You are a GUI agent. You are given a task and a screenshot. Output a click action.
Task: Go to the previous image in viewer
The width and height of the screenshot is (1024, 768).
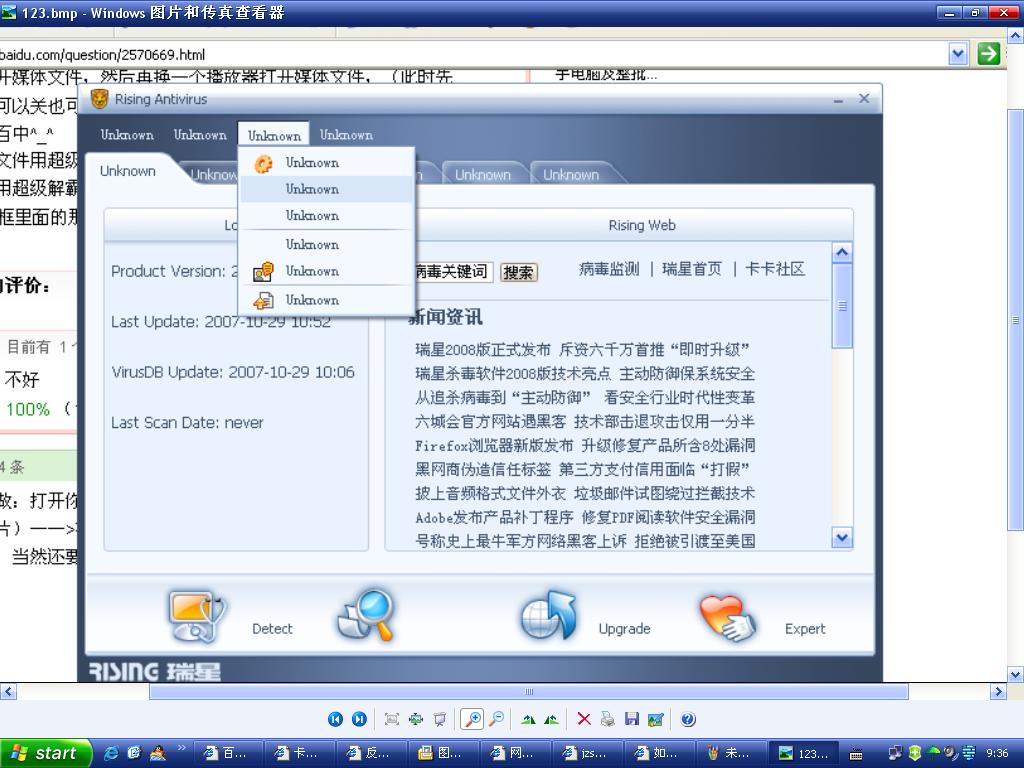tap(335, 719)
